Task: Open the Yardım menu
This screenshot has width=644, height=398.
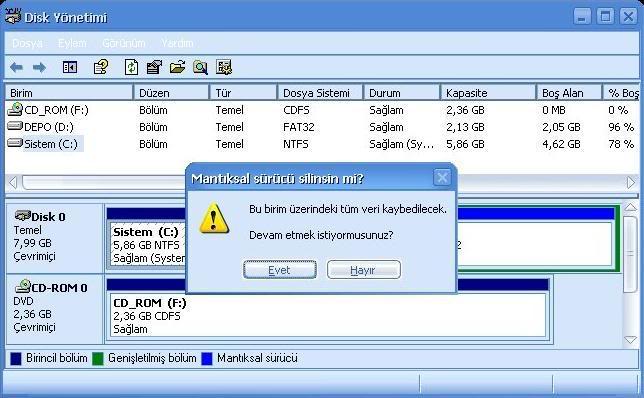Action: tap(177, 43)
